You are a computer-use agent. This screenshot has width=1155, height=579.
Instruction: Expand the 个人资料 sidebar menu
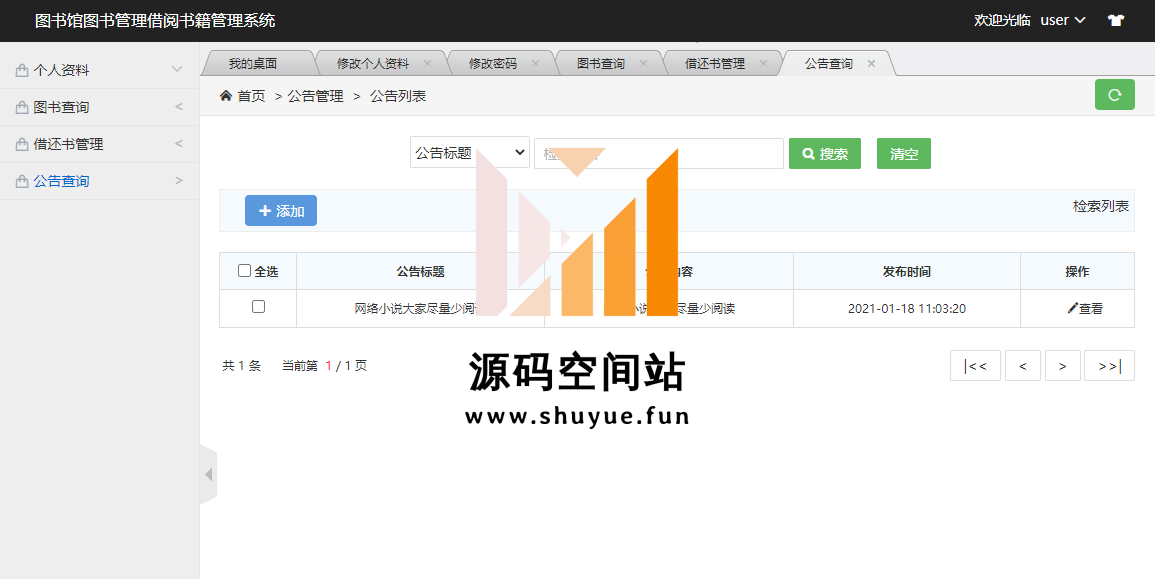(x=99, y=70)
